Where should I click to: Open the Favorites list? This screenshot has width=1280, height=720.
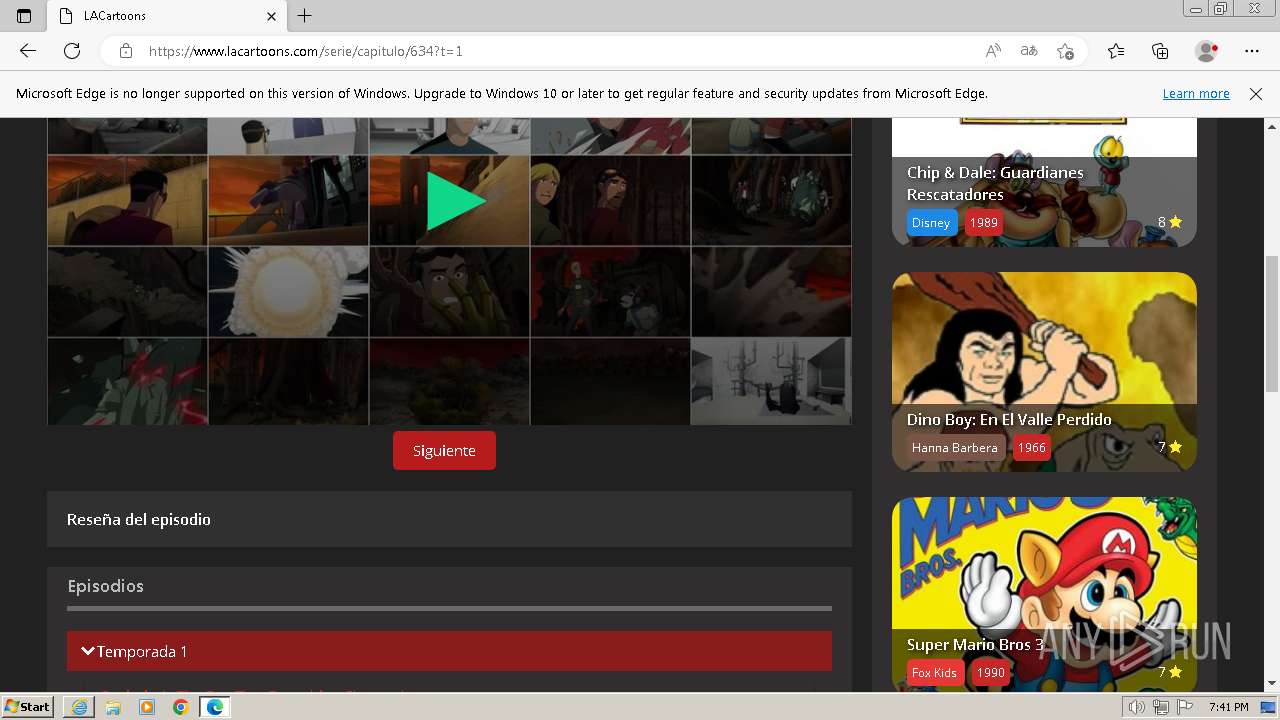pyautogui.click(x=1116, y=51)
